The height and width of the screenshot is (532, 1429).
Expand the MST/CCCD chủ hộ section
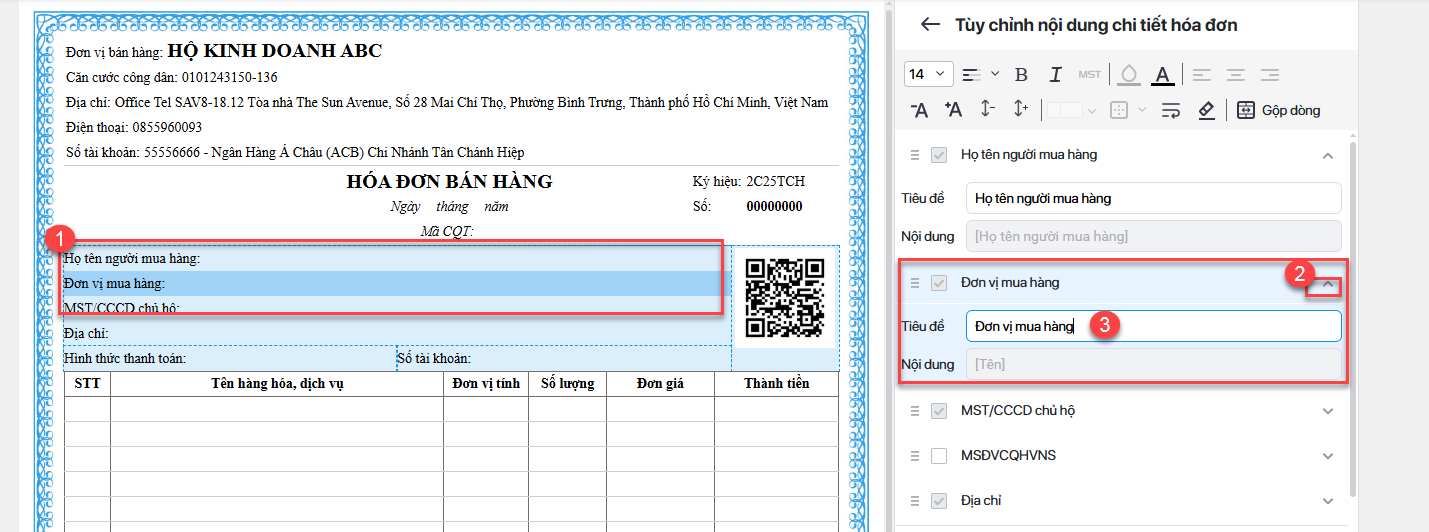pos(1328,411)
